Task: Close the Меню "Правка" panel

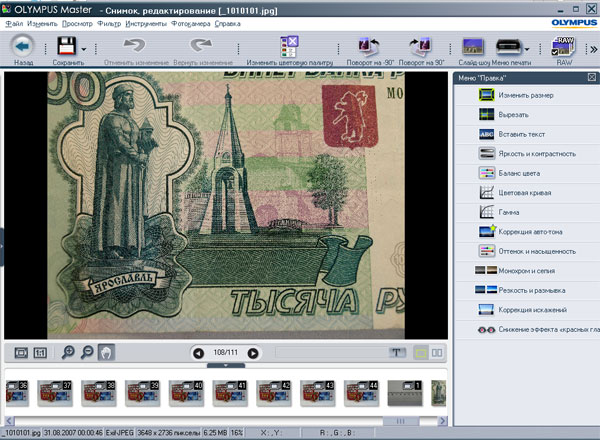Action: click(x=592, y=78)
